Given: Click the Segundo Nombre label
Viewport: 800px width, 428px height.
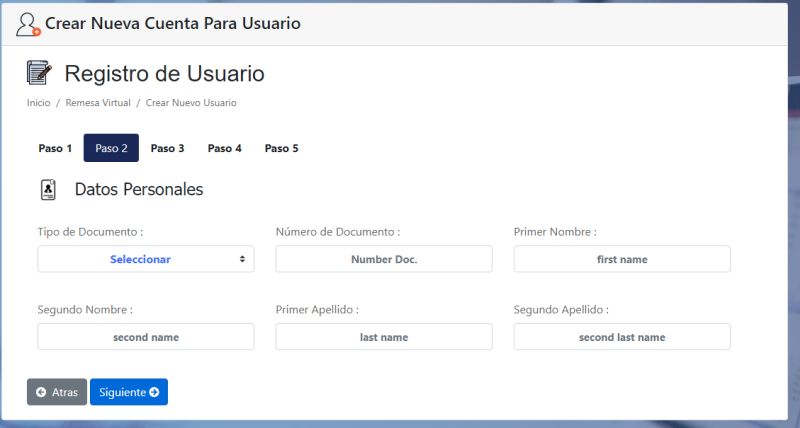Looking at the screenshot, I should click(85, 310).
